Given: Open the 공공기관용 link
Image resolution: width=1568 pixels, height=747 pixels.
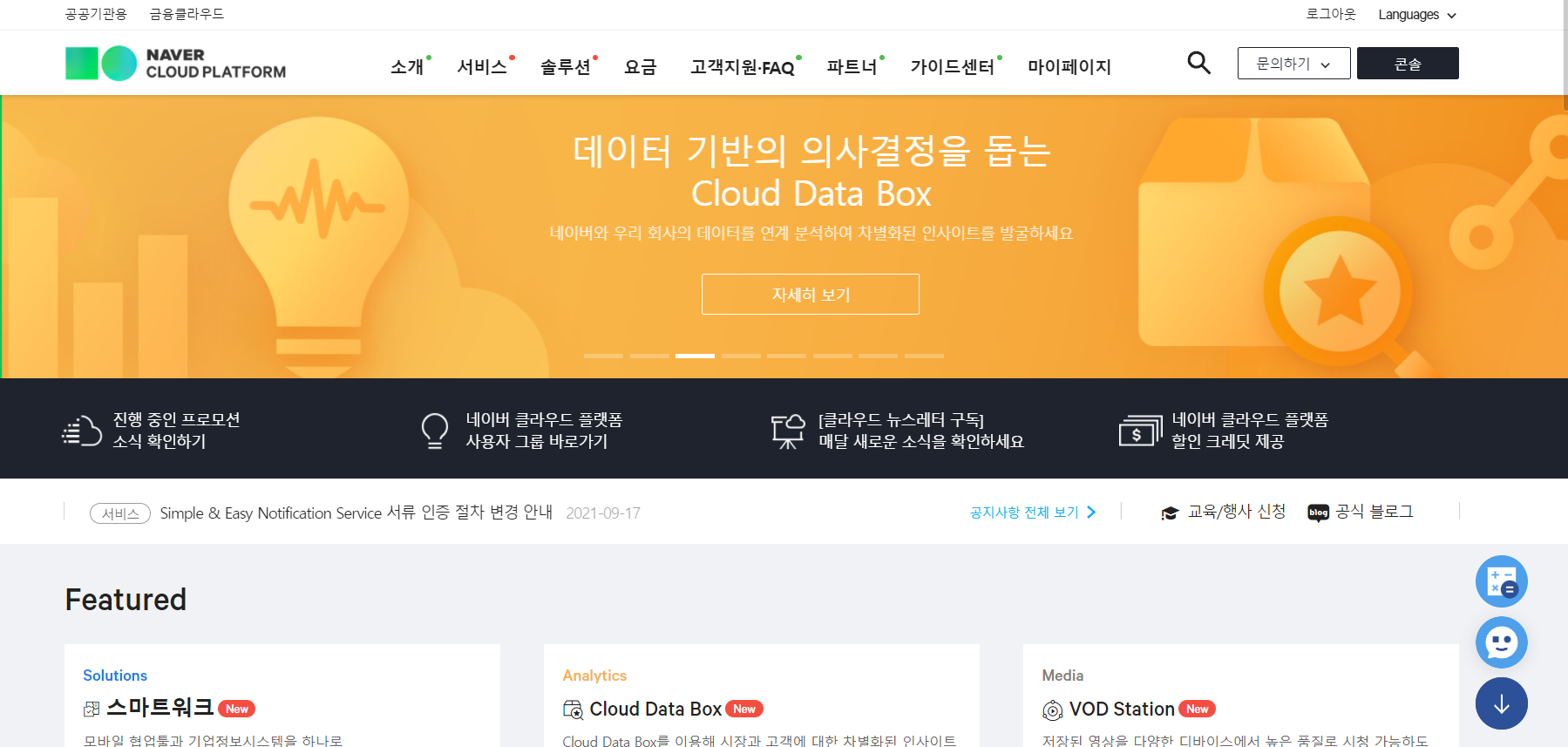Looking at the screenshot, I should tap(96, 14).
